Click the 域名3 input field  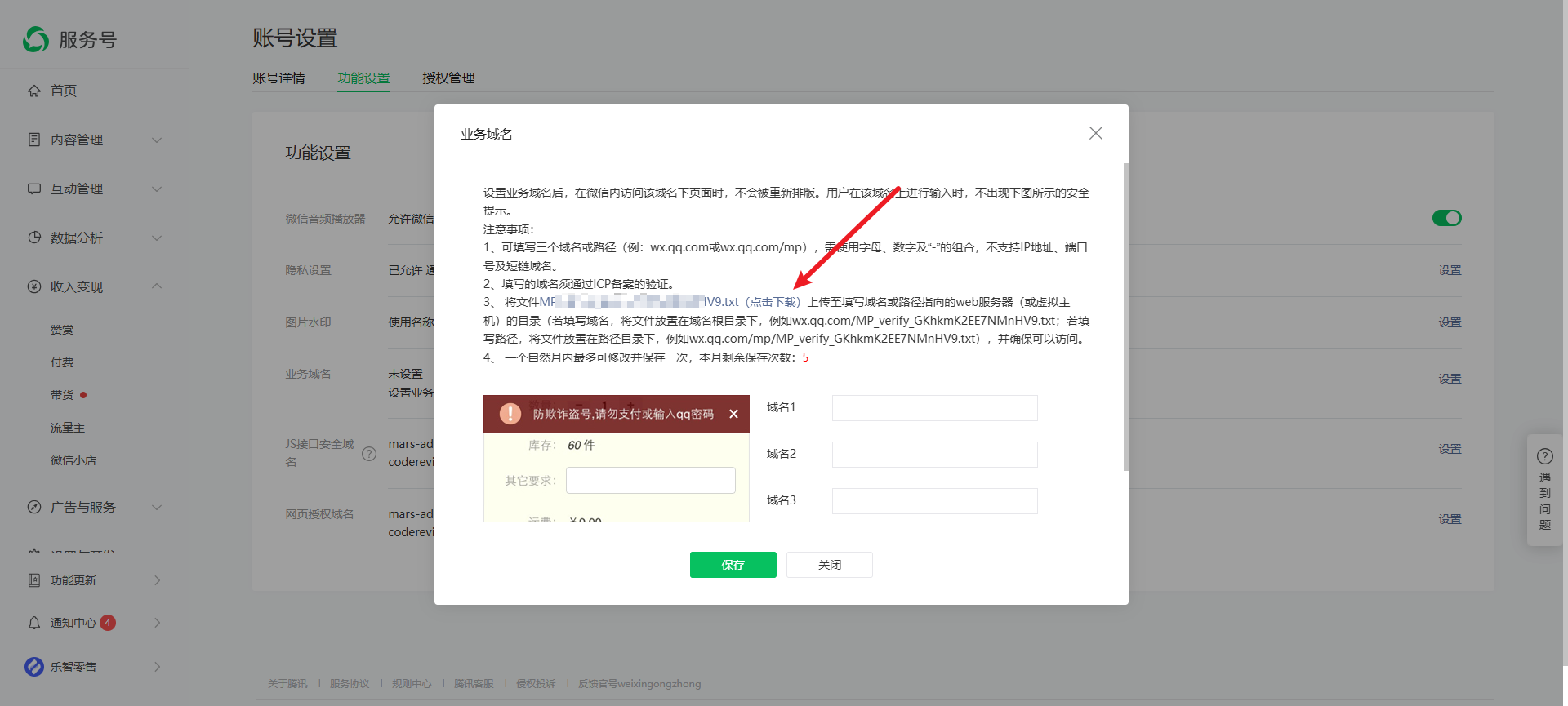(x=935, y=501)
